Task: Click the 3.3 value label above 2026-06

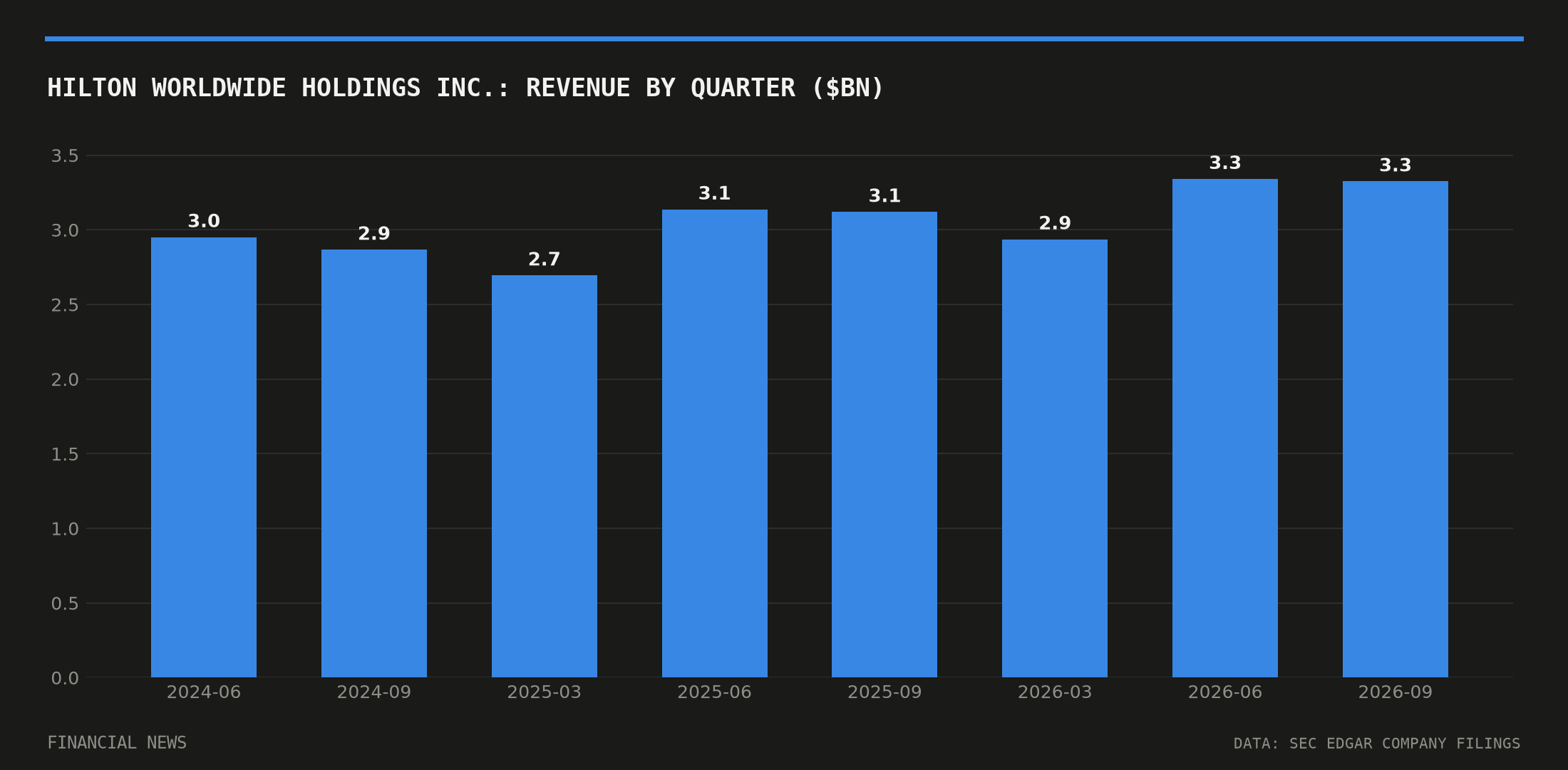Action: pyautogui.click(x=1225, y=163)
